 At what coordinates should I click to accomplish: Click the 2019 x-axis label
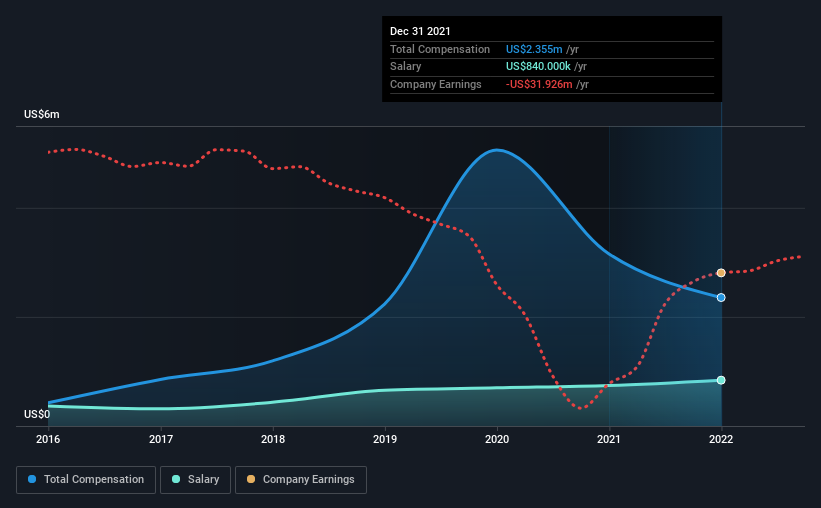click(x=385, y=439)
